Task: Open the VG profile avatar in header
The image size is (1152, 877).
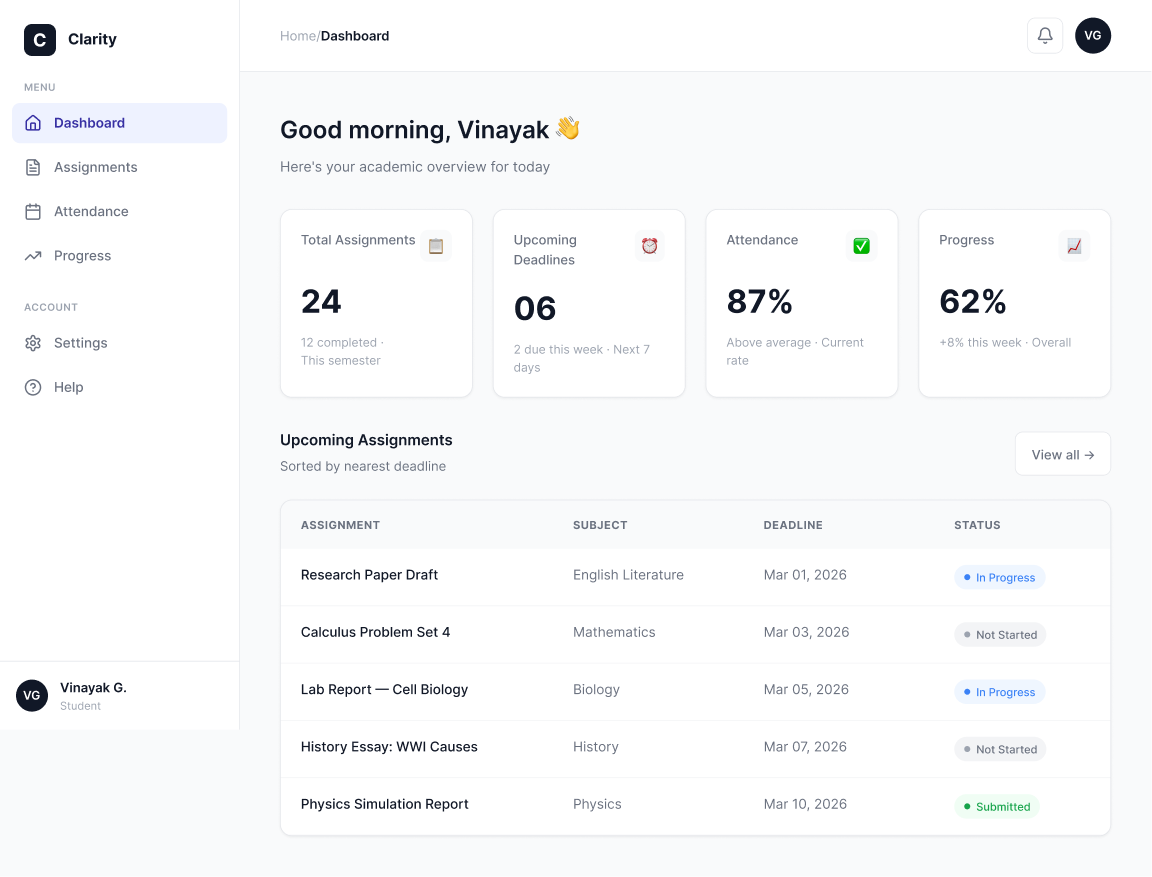Action: [1092, 36]
